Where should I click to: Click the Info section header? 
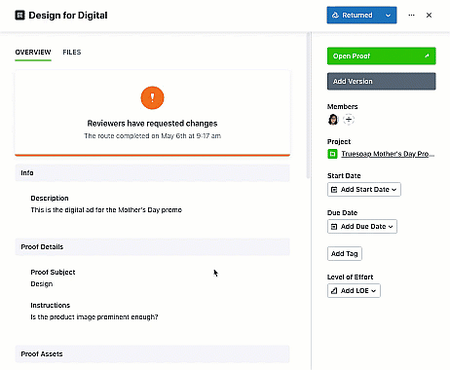152,173
